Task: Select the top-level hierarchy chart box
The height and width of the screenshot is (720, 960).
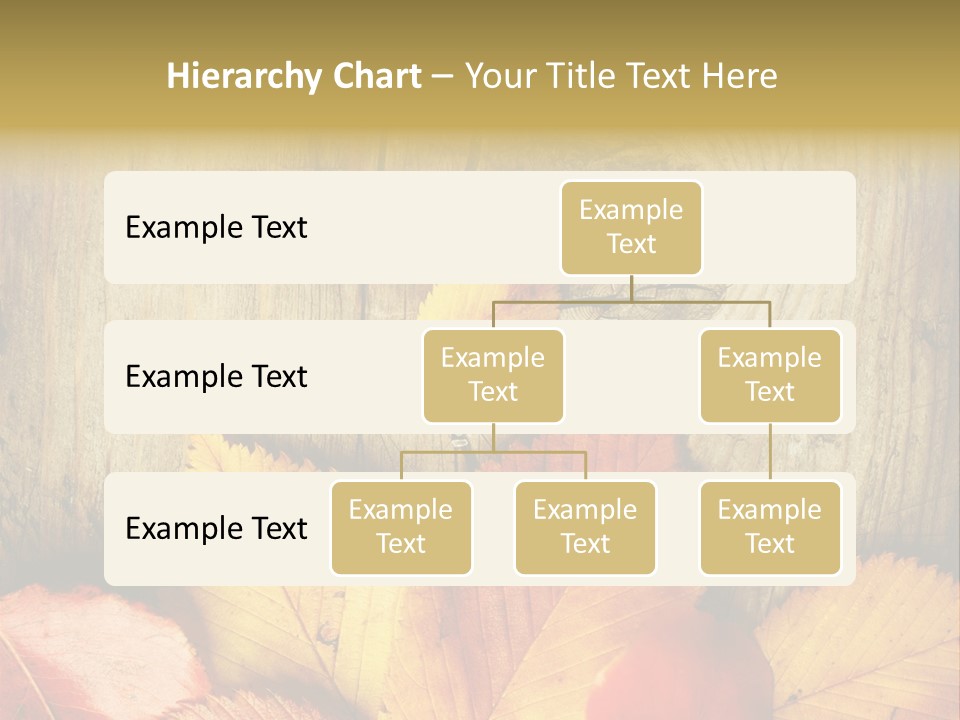Action: tap(631, 228)
